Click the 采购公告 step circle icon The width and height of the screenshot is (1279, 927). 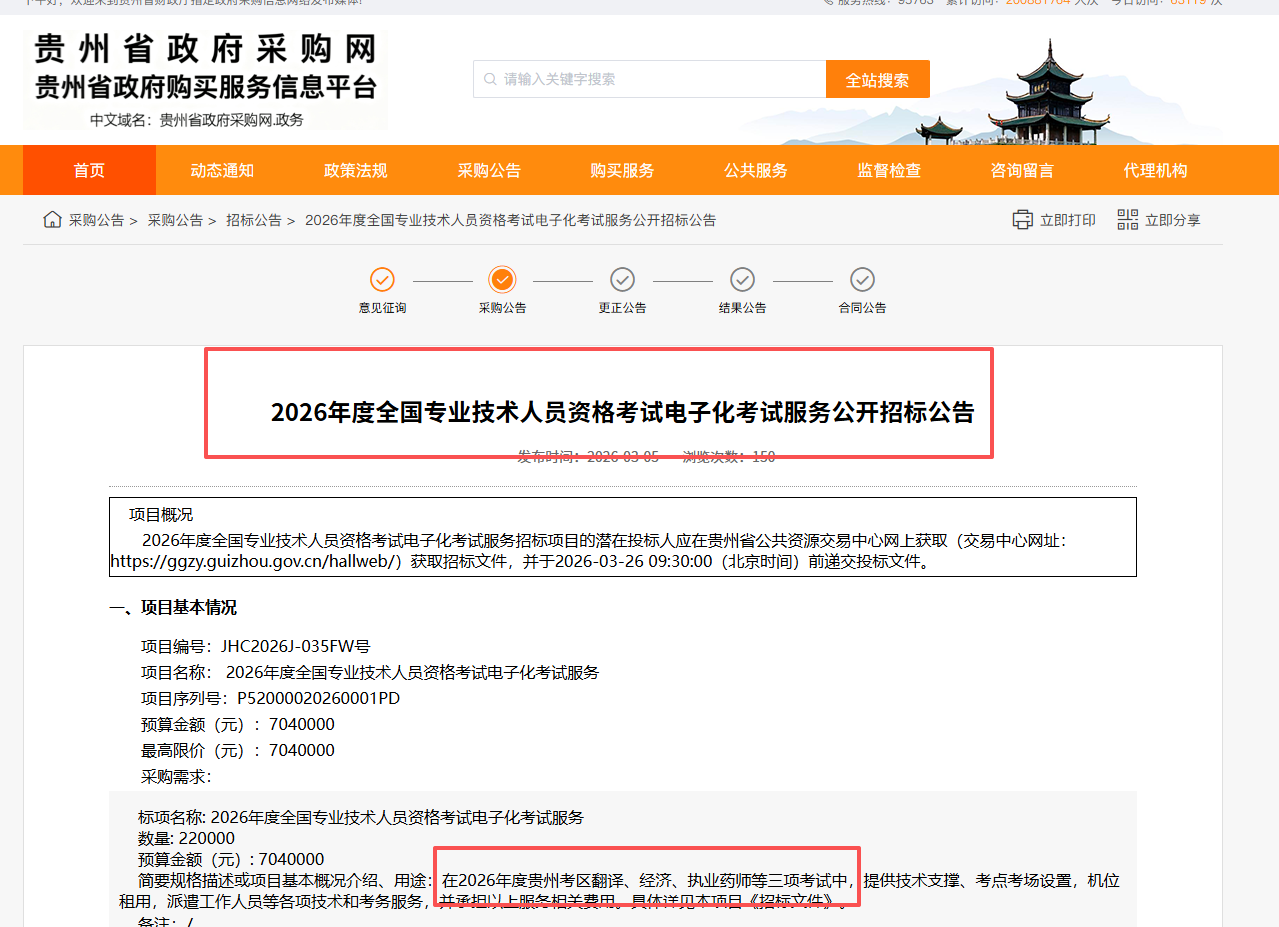click(502, 280)
